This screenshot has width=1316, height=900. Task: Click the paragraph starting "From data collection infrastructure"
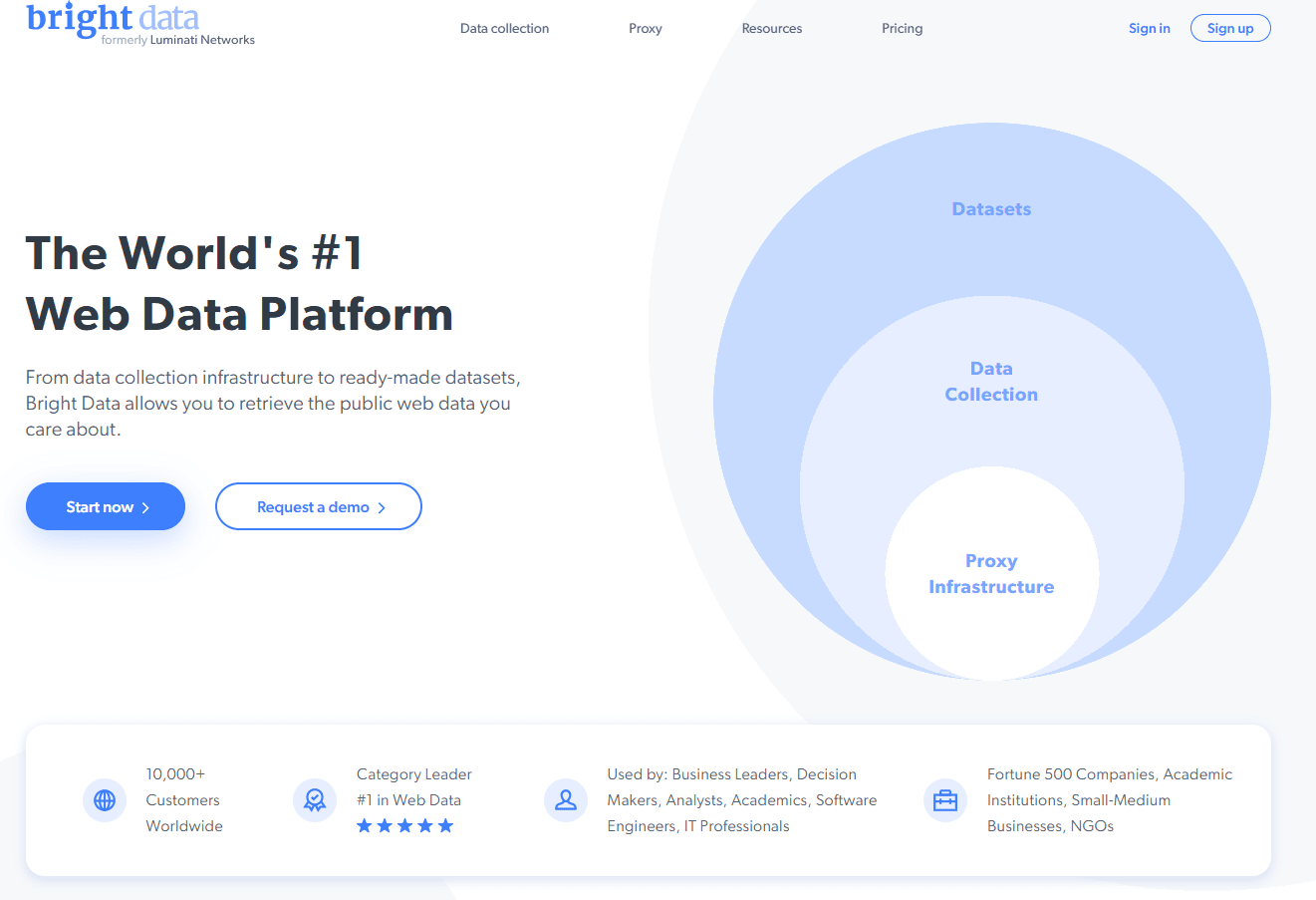[x=273, y=404]
